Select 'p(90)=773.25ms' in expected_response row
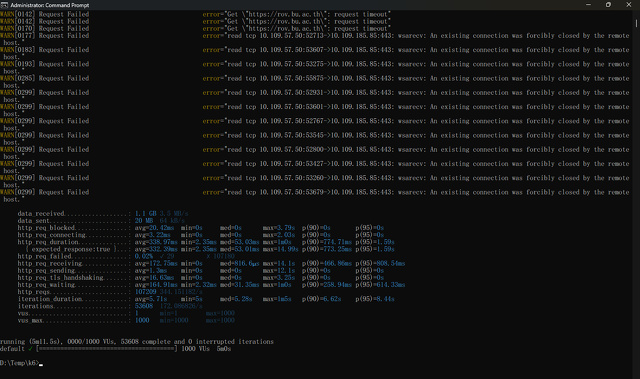This screenshot has width=640, height=379. [x=327, y=249]
